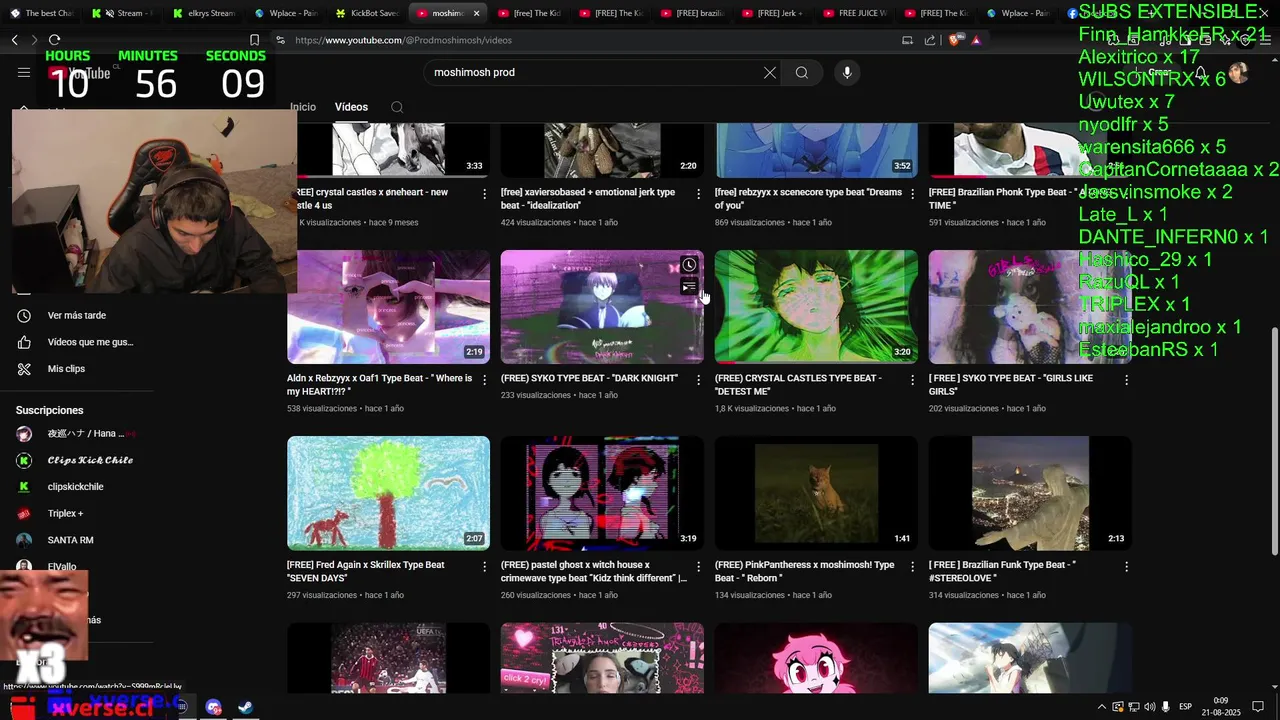Open video title "Fred Again x Skrillex Type Beat SEVEN DAYS"
Screen dimensions: 1280x720
coord(365,571)
